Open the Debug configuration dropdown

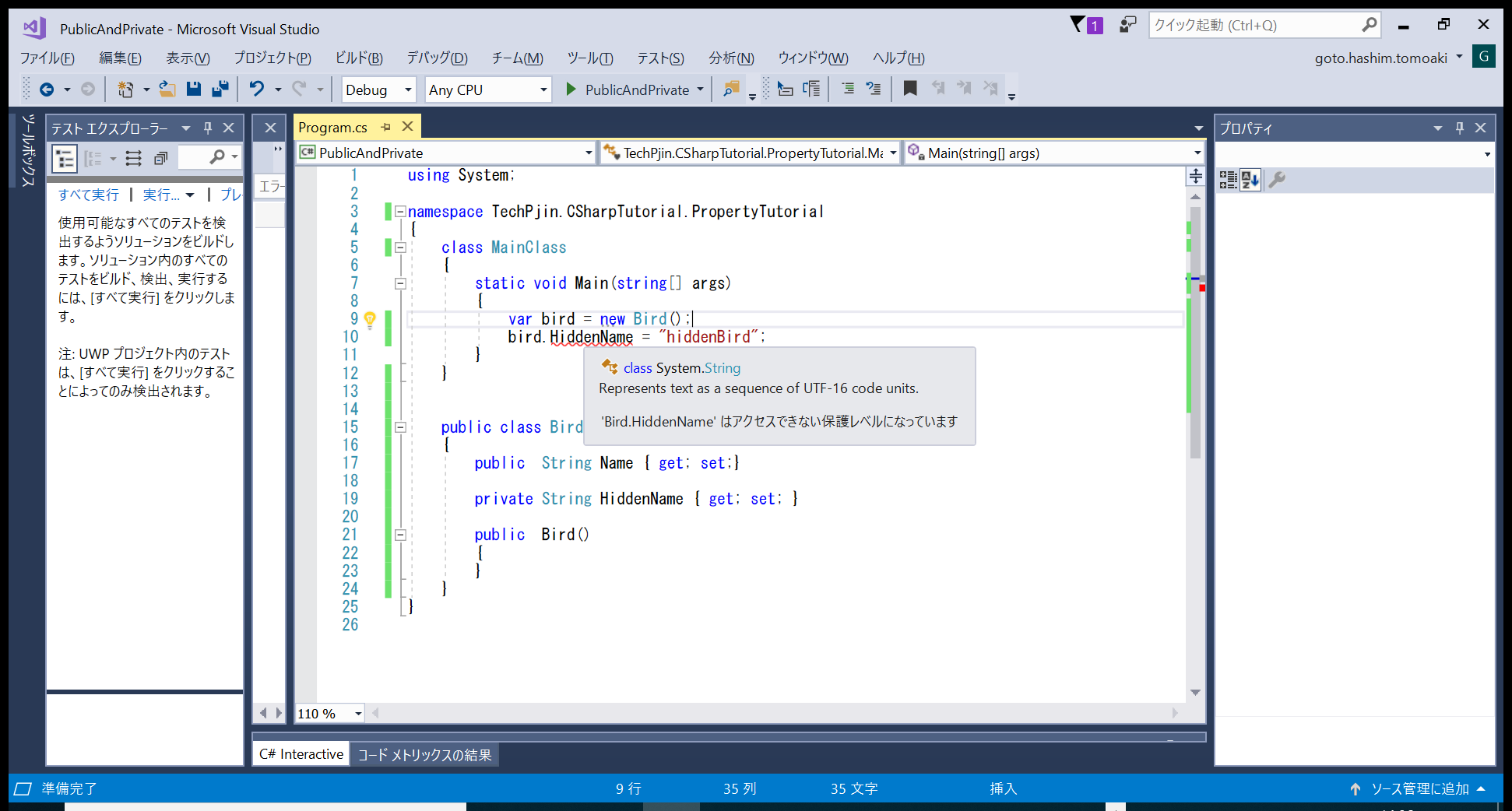(x=378, y=90)
